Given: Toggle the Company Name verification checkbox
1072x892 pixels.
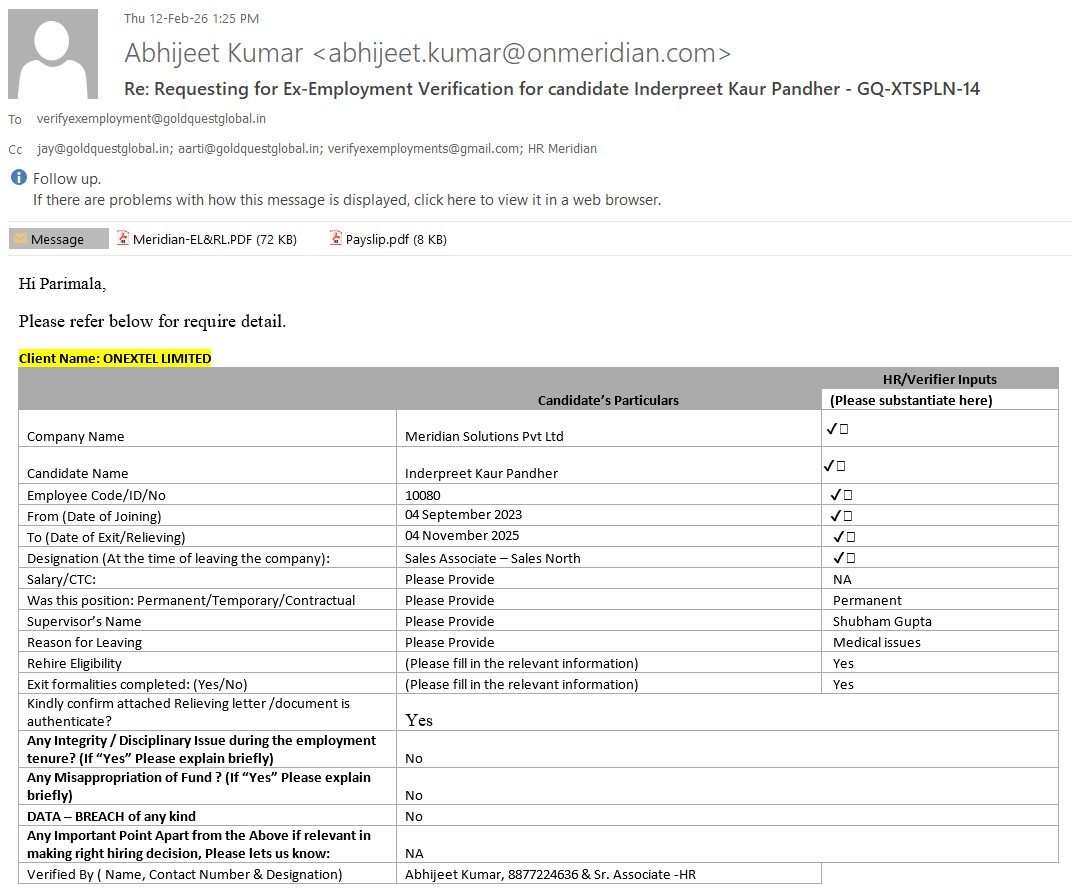Looking at the screenshot, I should pos(844,429).
